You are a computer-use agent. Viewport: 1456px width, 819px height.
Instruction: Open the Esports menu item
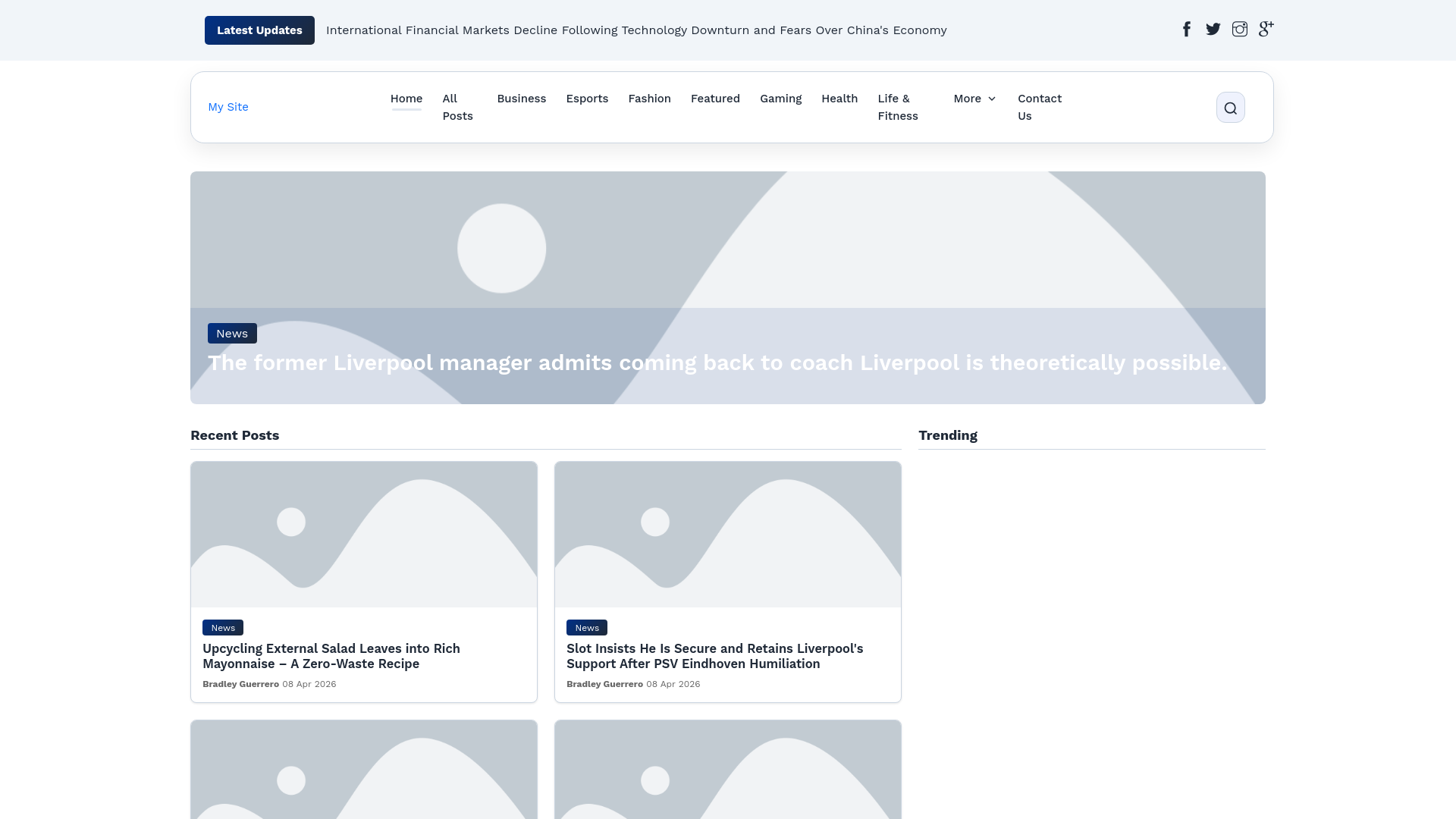point(587,99)
